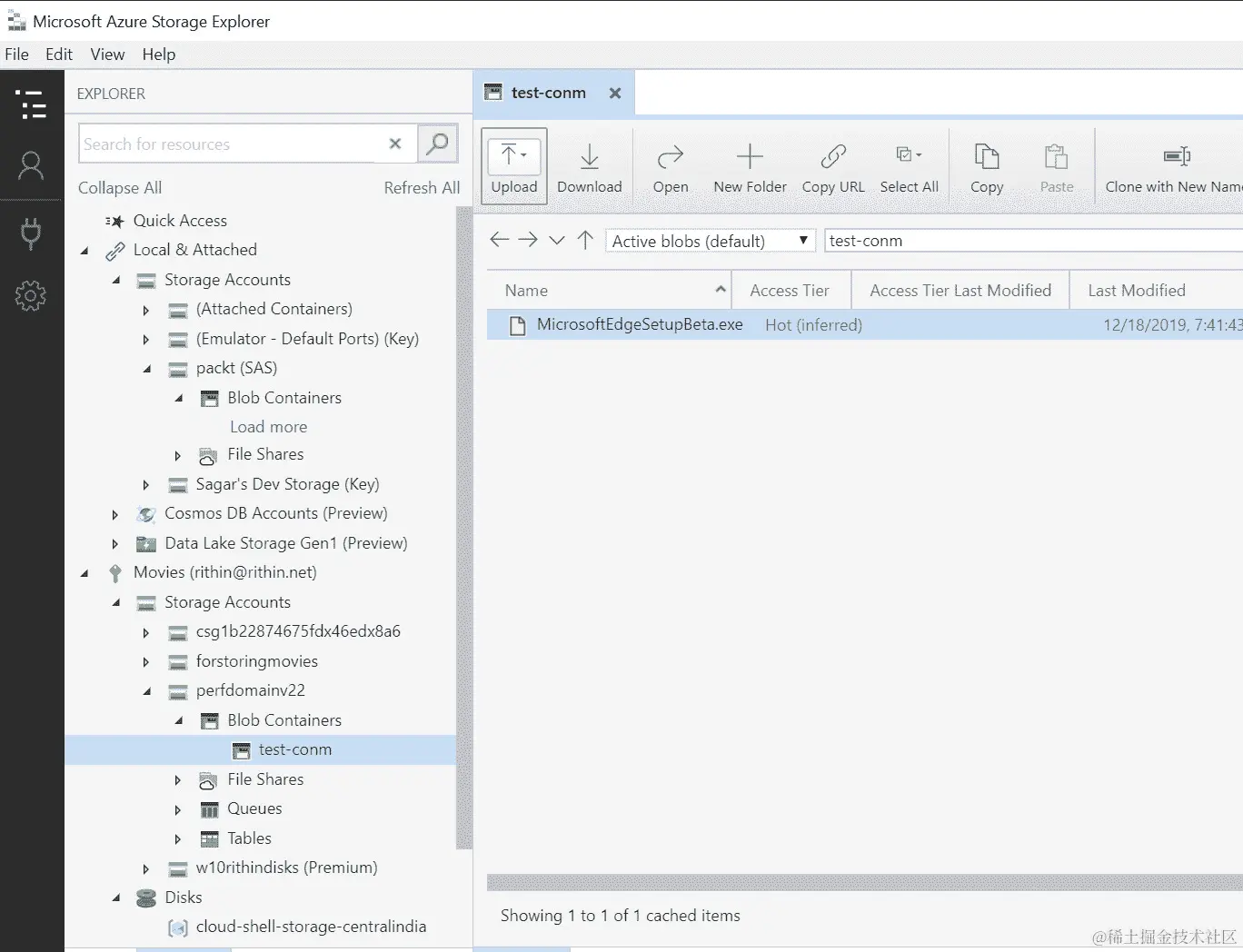This screenshot has width=1243, height=952.
Task: Sort by Access Tier Last Modified column
Action: pos(960,291)
